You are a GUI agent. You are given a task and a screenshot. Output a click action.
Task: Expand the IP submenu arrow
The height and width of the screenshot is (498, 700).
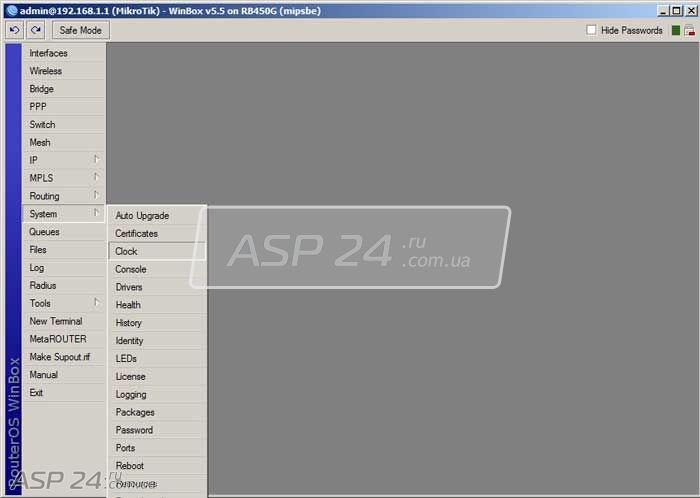96,160
